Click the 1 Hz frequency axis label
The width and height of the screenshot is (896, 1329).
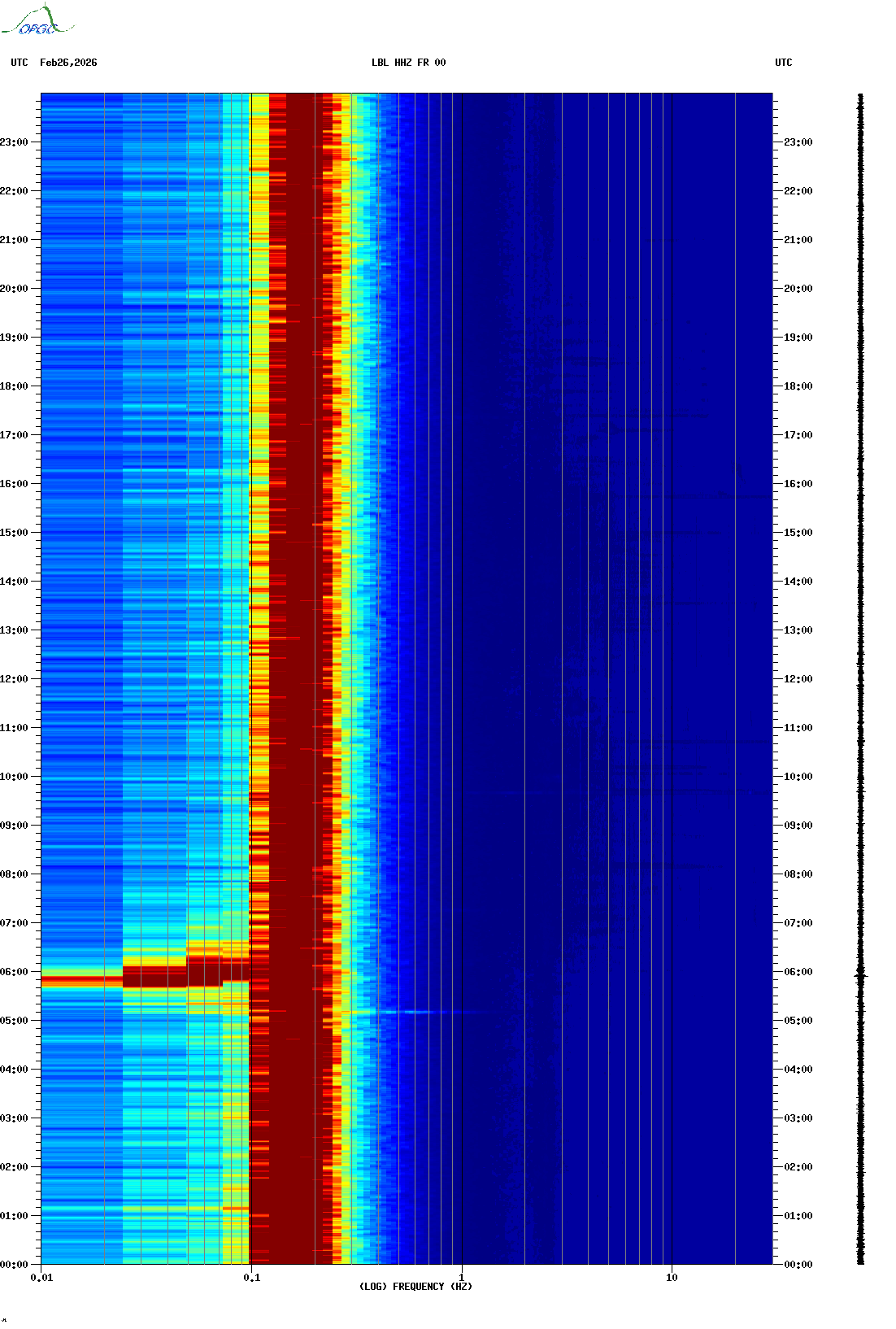tap(462, 1278)
